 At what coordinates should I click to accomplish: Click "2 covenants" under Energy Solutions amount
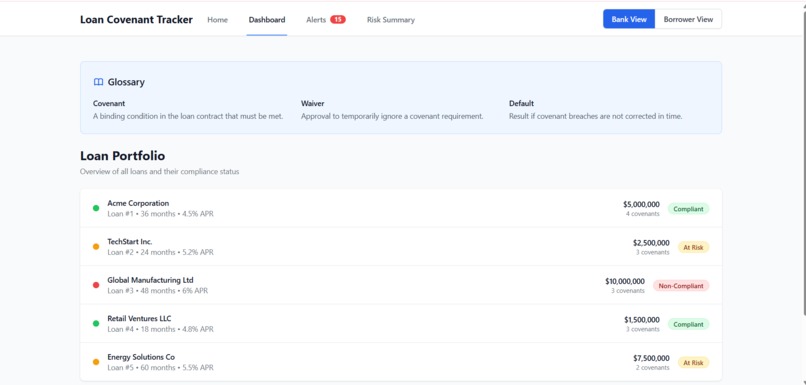pyautogui.click(x=652, y=368)
